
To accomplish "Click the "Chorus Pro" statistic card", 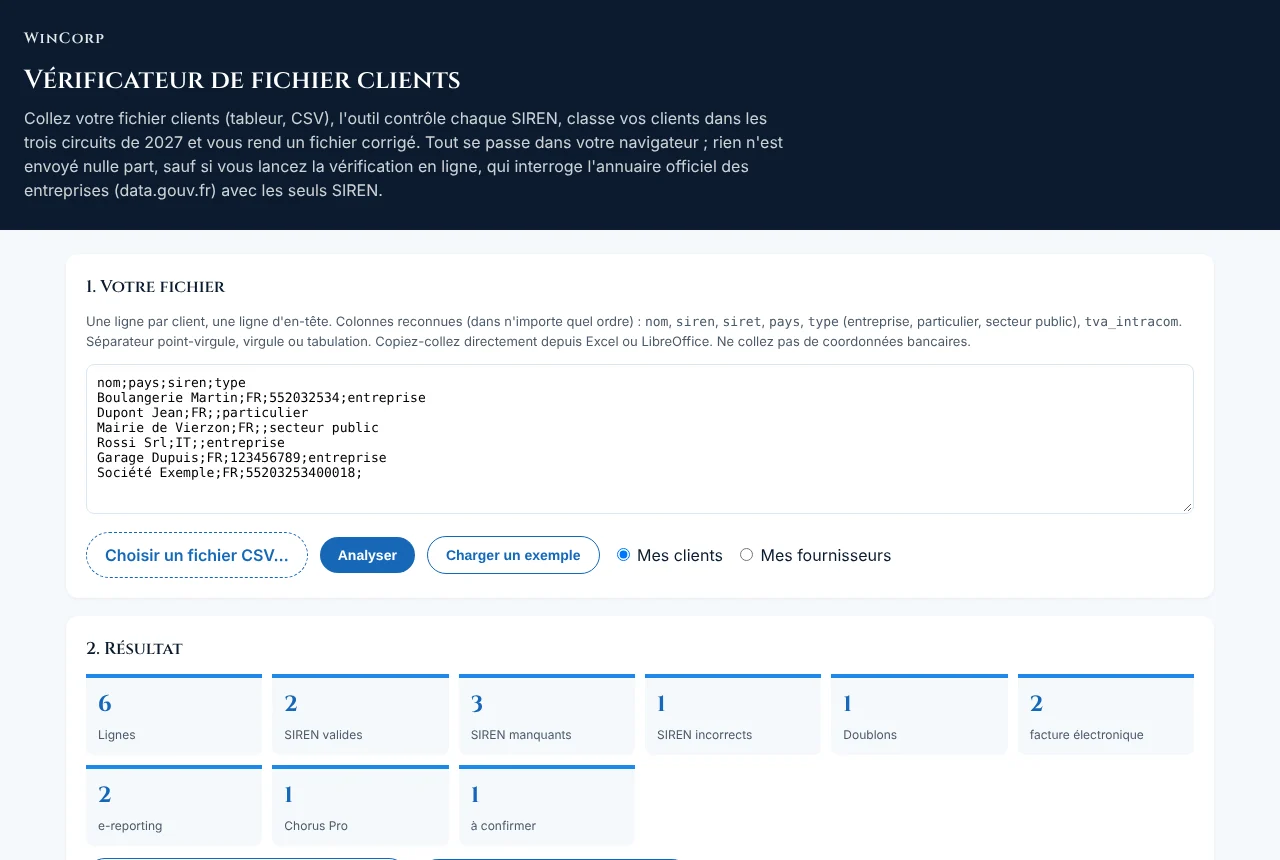I will pos(360,806).
